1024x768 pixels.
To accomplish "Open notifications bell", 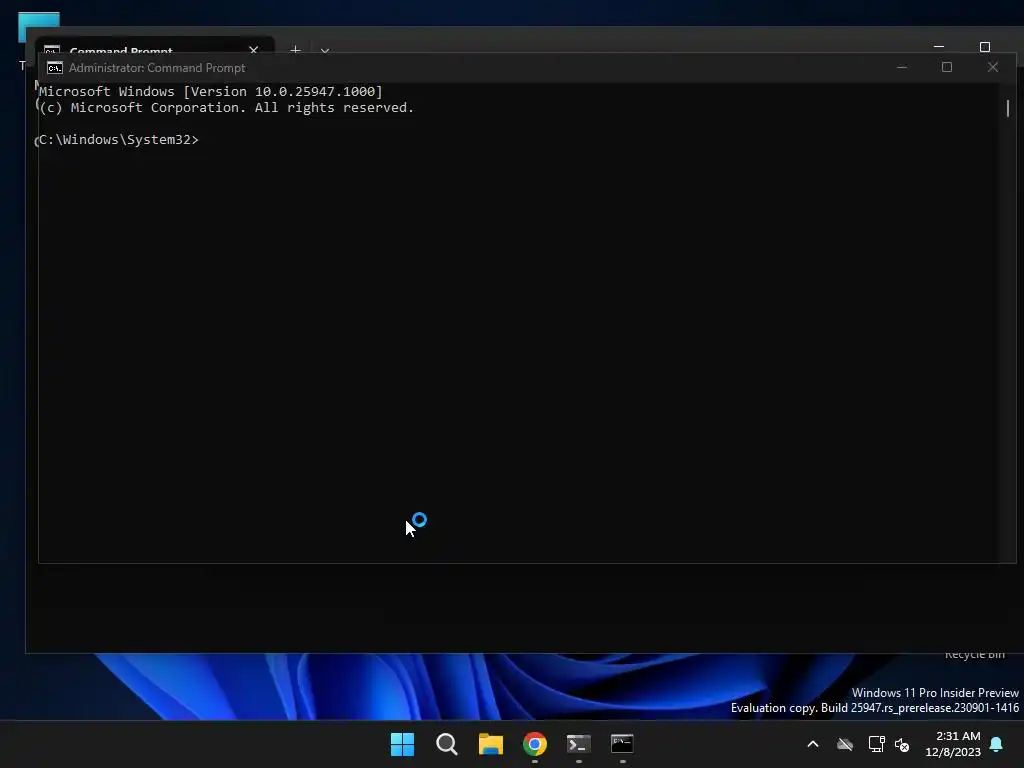I will click(x=997, y=744).
